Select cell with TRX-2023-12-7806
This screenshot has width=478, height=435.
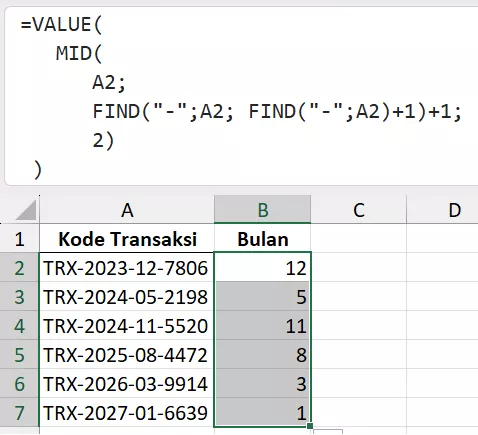coord(127,267)
